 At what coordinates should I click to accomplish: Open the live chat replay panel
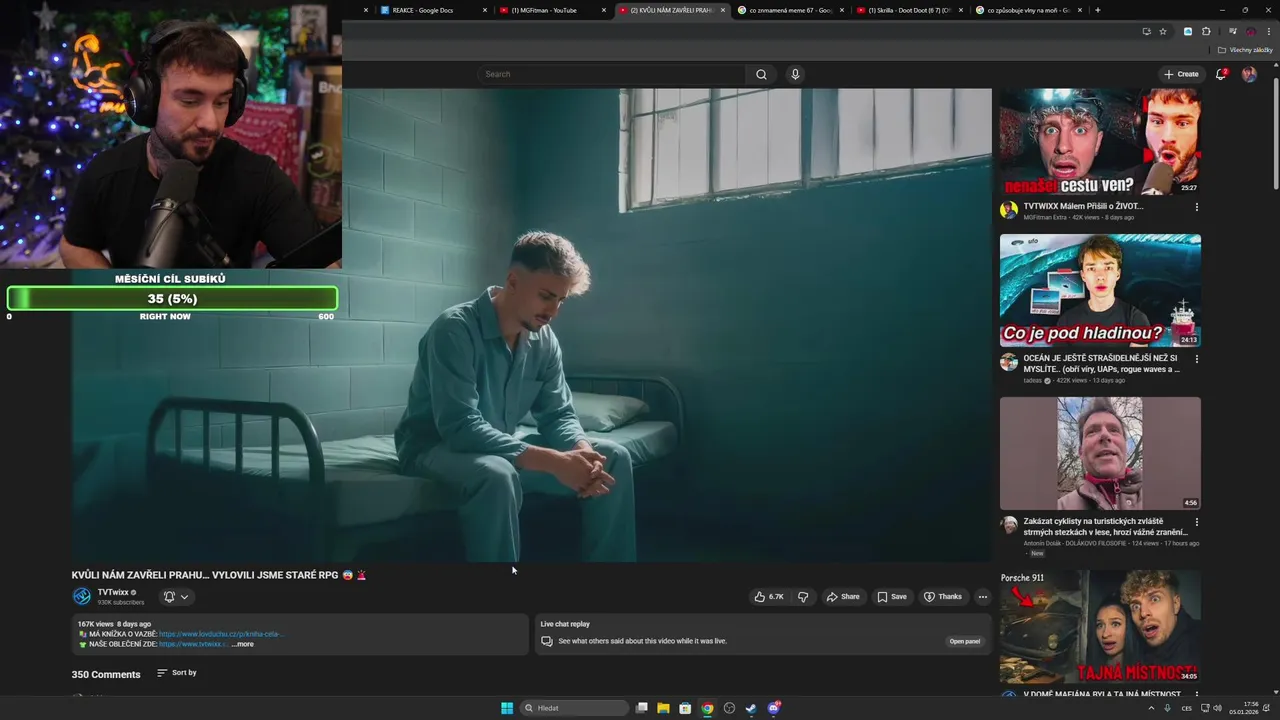click(964, 641)
